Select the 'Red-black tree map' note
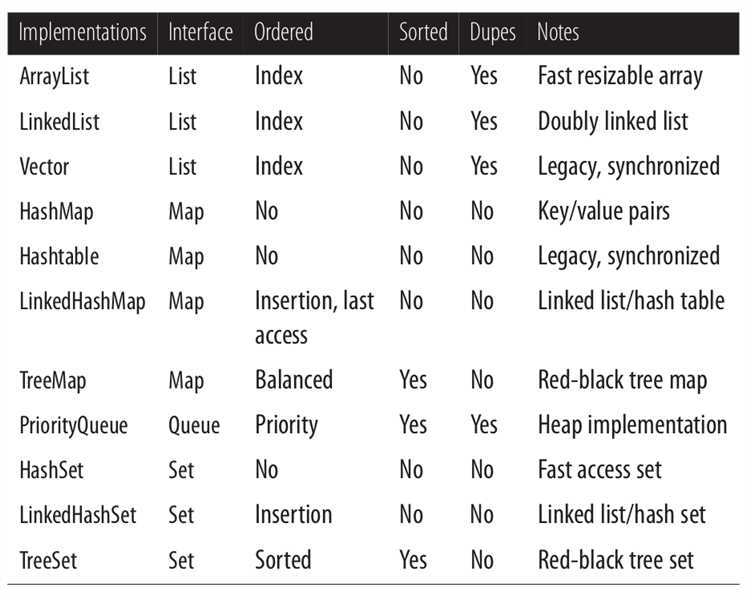 622,381
